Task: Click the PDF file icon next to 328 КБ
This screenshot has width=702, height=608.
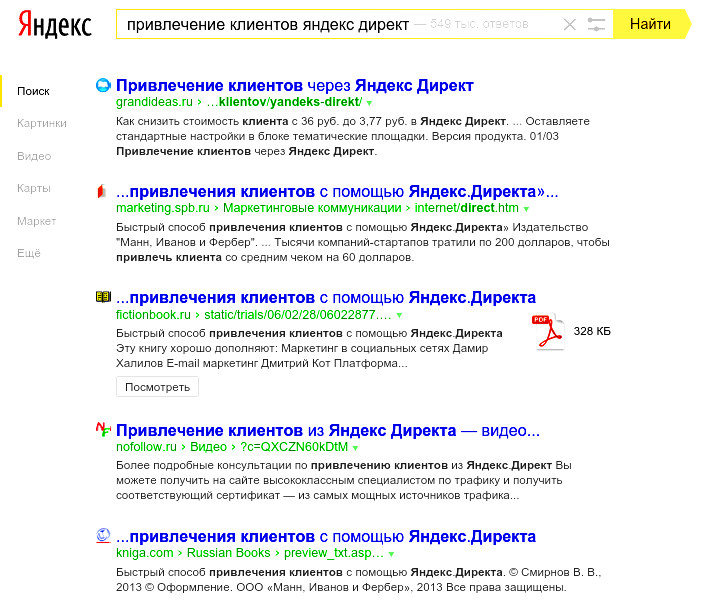Action: pos(547,331)
